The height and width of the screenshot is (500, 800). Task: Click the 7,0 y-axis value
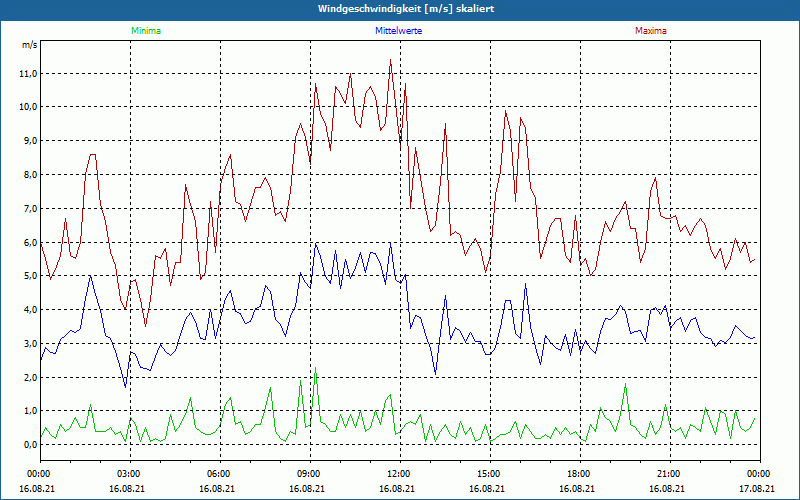pos(30,208)
